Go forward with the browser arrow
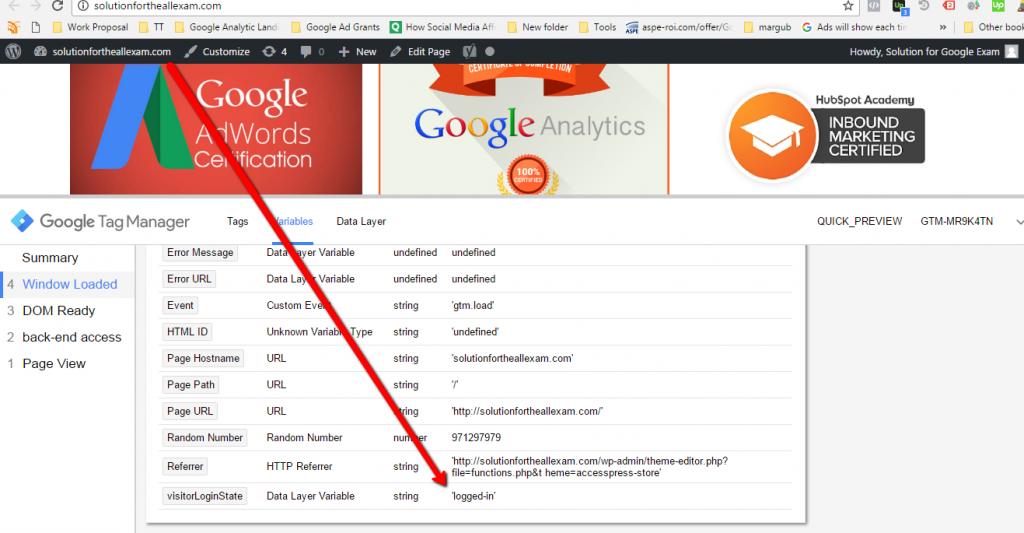Image resolution: width=1024 pixels, height=533 pixels. coord(35,6)
